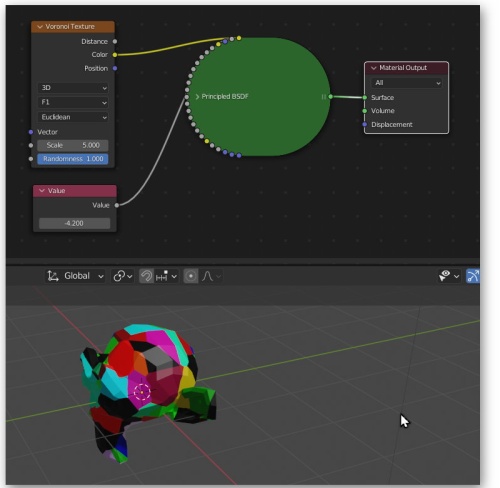
Task: Click the Distance output socket
Action: point(115,42)
